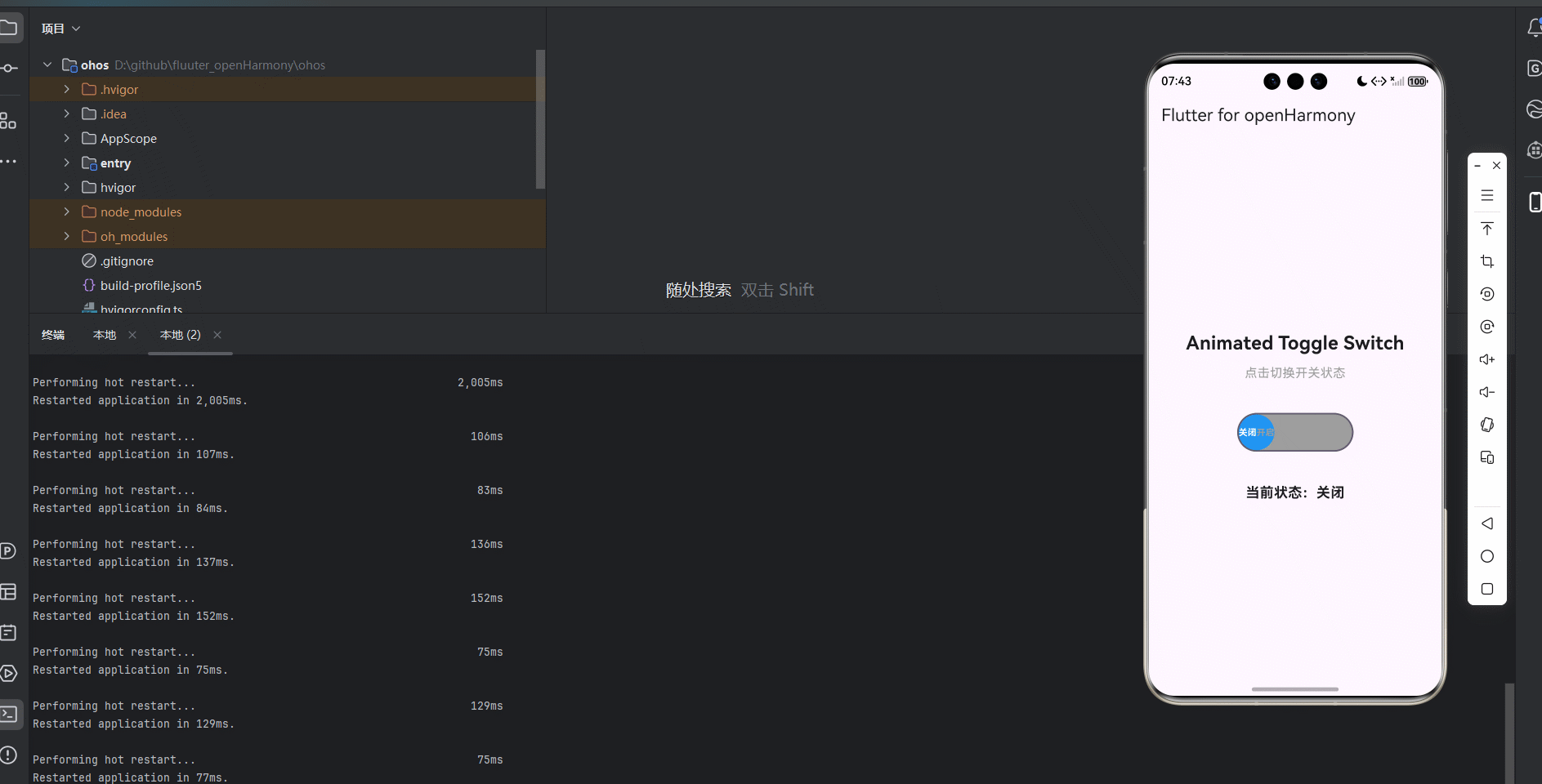This screenshot has height=784, width=1542.
Task: Click the '当前状态: 关闭' status text
Action: (x=1295, y=492)
